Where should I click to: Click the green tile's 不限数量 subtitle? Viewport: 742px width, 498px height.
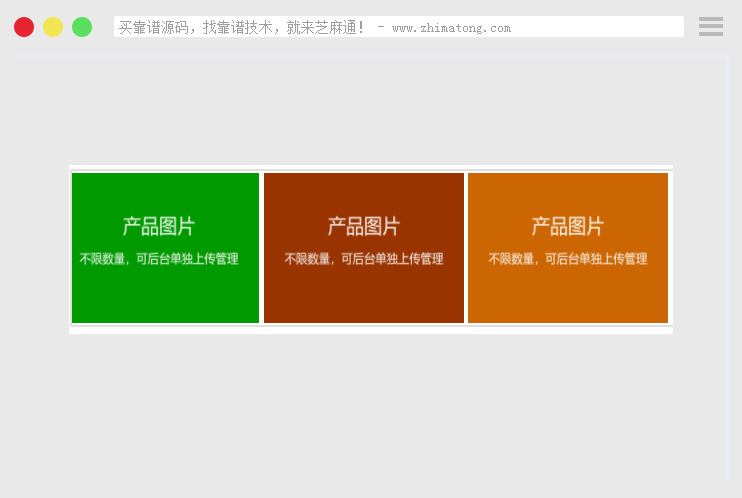(159, 259)
